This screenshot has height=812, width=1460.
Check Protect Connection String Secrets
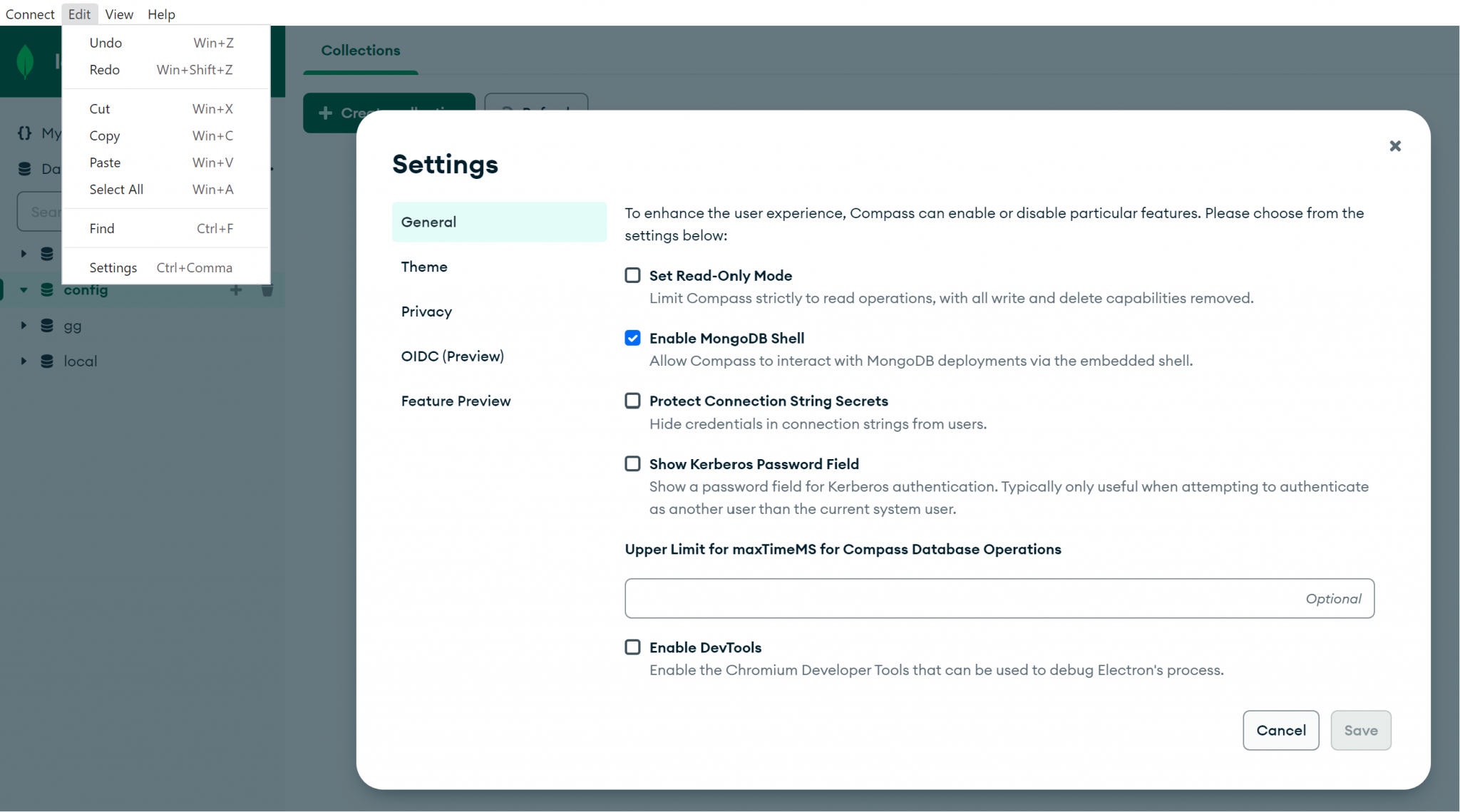(x=632, y=401)
